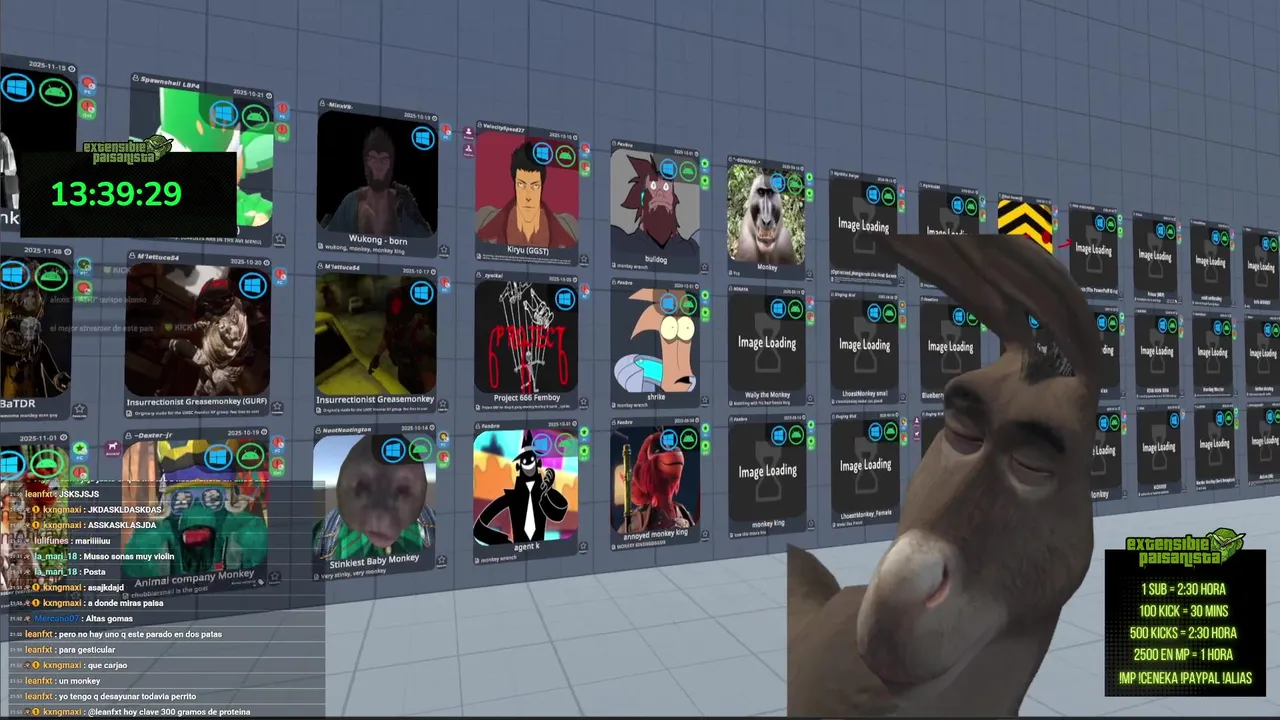
Task: Click Android icon on BaTDR card
Action: point(52,276)
